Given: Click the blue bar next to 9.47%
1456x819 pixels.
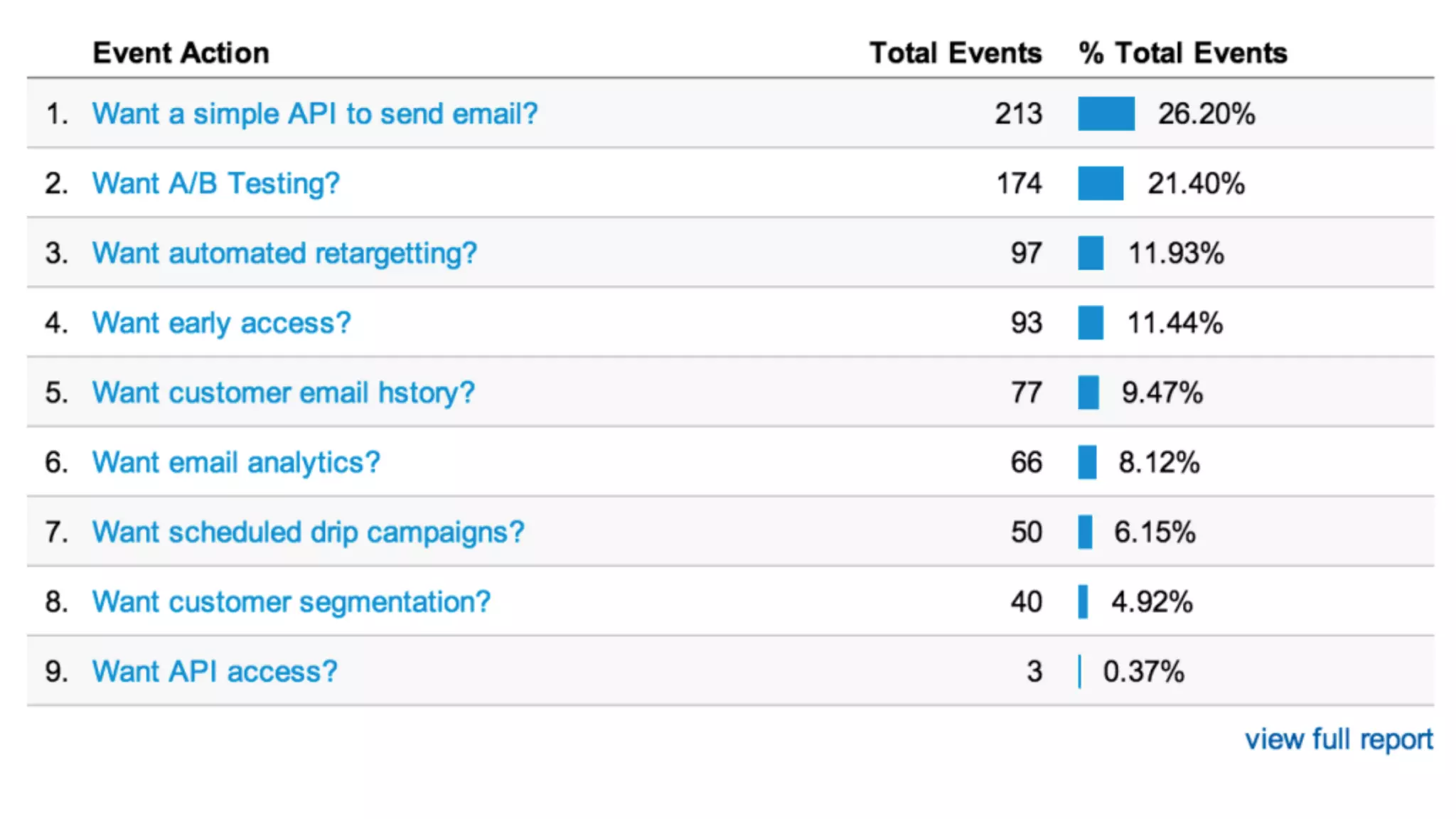Looking at the screenshot, I should (x=1088, y=392).
